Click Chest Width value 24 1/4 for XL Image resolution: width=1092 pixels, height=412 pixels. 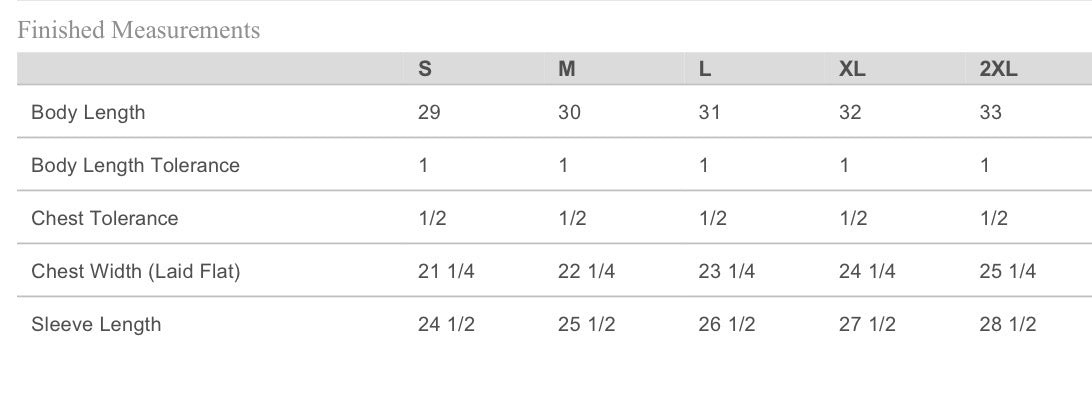867,272
